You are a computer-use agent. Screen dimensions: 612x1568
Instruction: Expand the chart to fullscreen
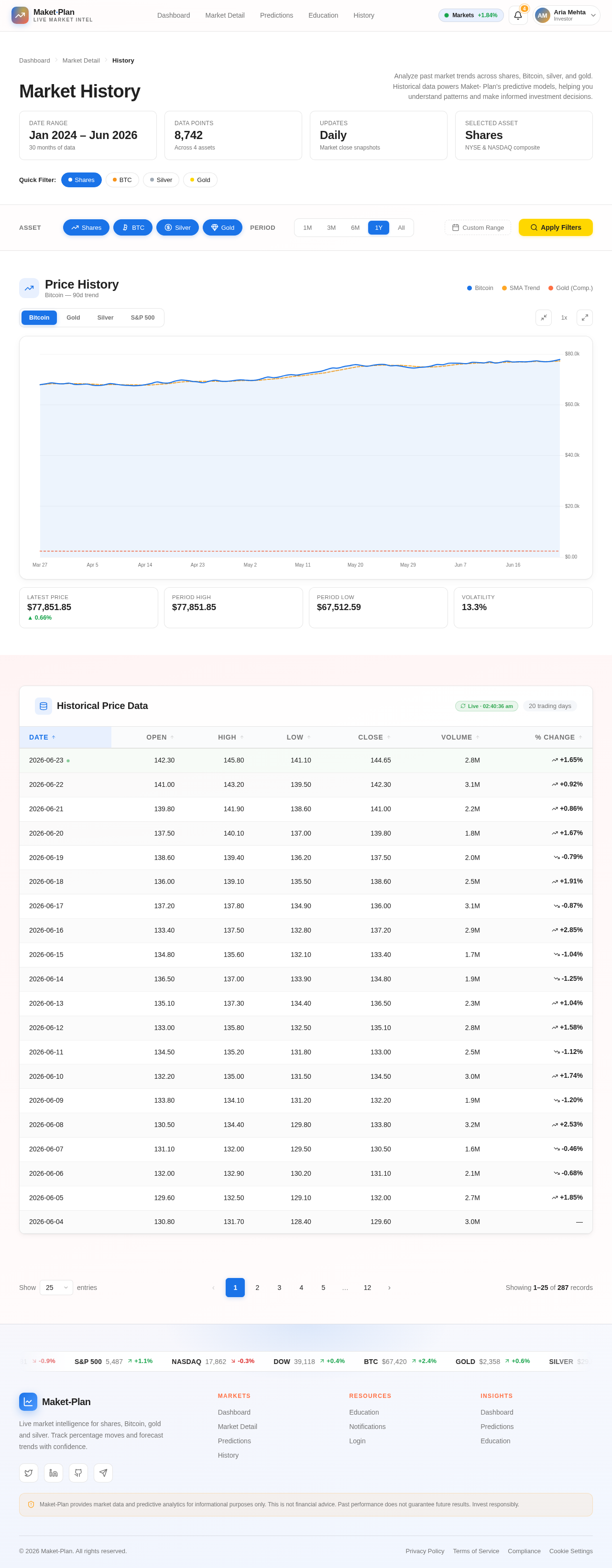pyautogui.click(x=585, y=318)
